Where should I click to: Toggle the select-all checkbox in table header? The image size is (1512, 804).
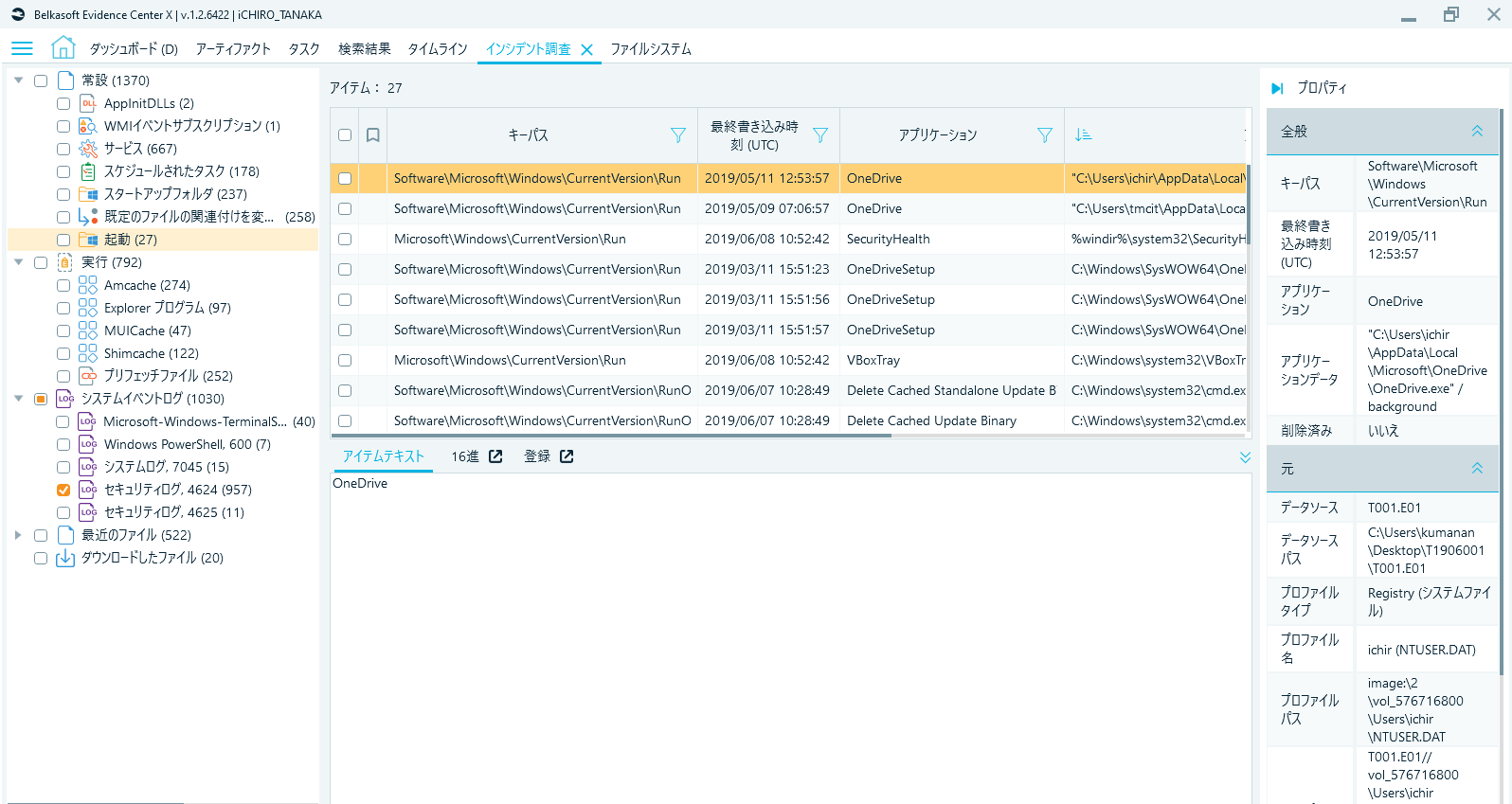345,135
